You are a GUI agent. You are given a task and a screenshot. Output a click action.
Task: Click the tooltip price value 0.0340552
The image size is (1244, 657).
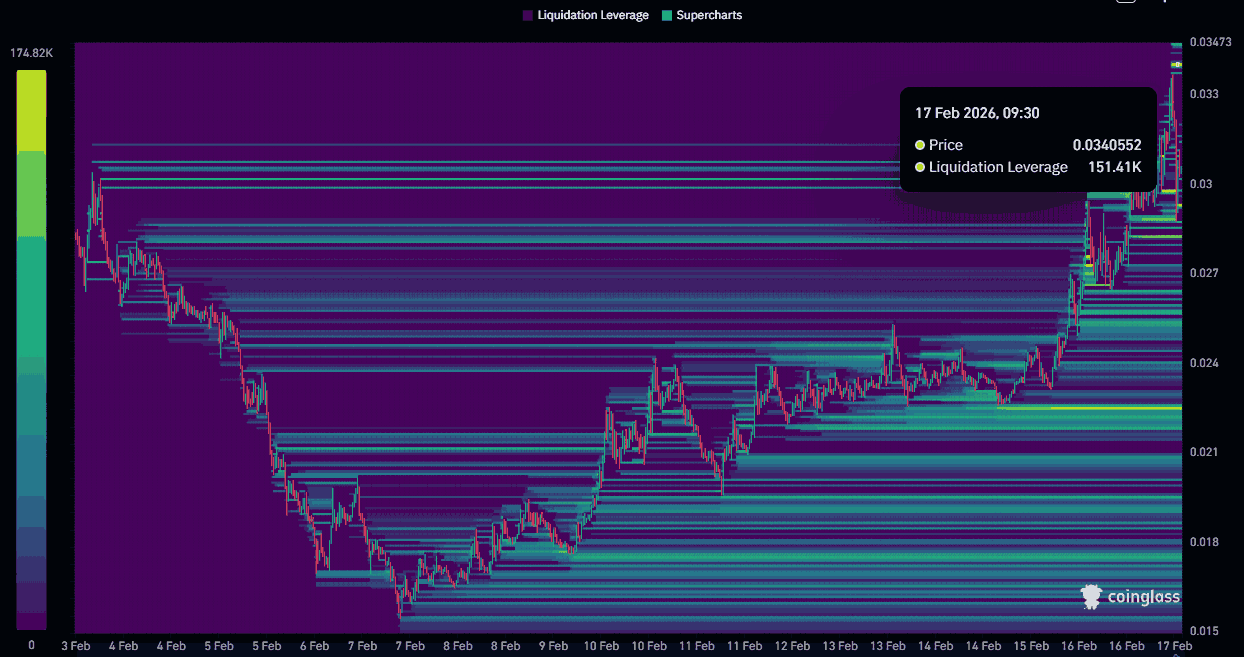pyautogui.click(x=1107, y=145)
